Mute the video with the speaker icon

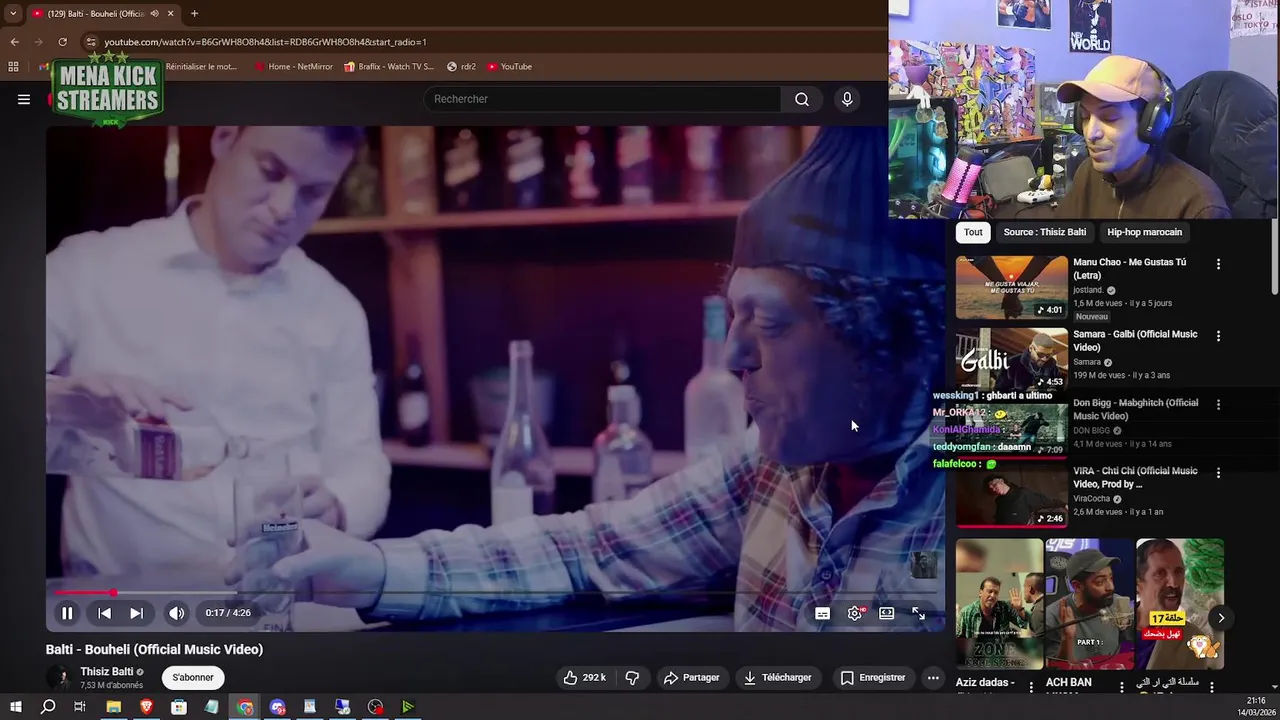[176, 613]
